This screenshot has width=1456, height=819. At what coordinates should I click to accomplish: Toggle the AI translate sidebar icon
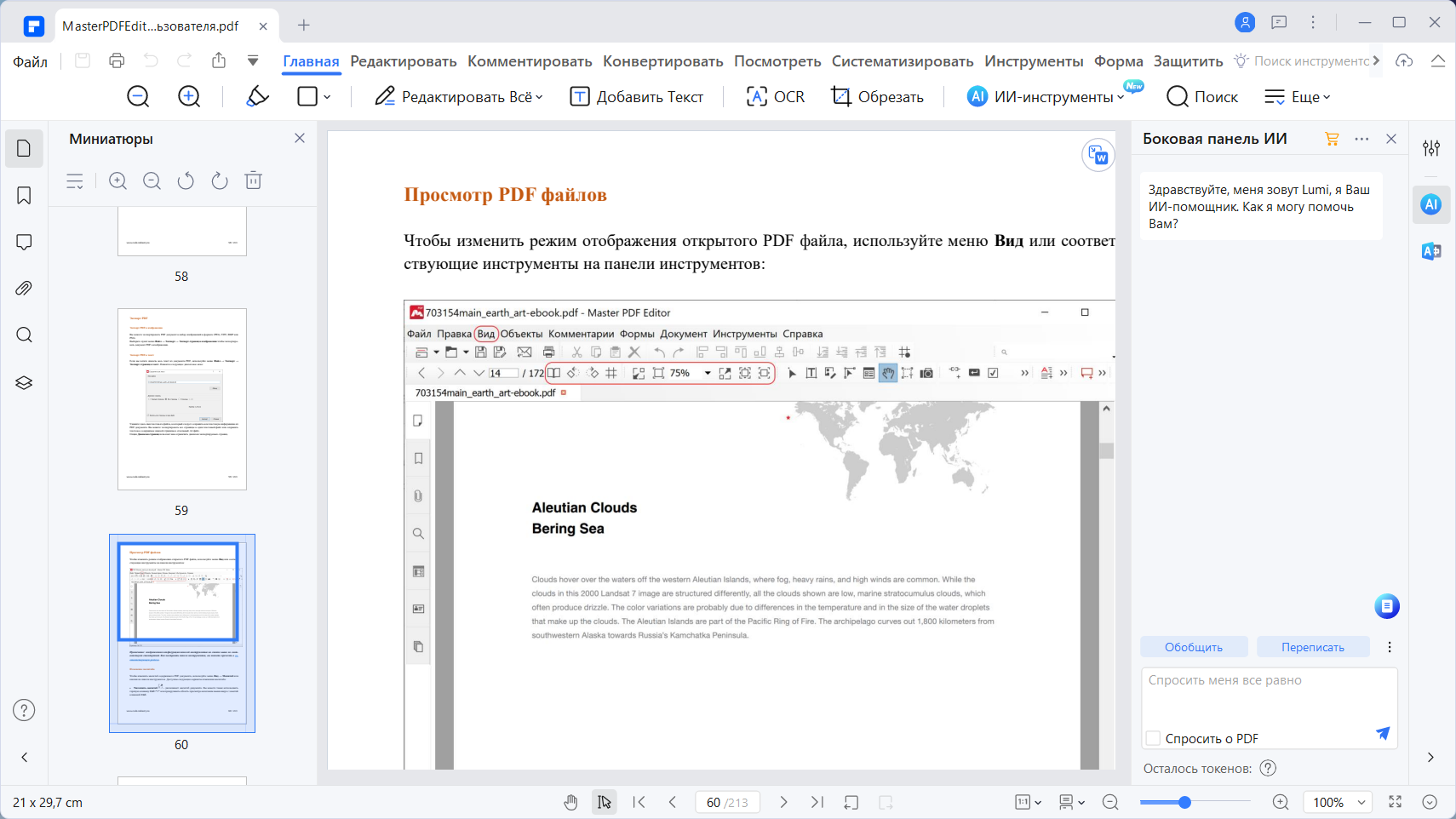[1431, 251]
